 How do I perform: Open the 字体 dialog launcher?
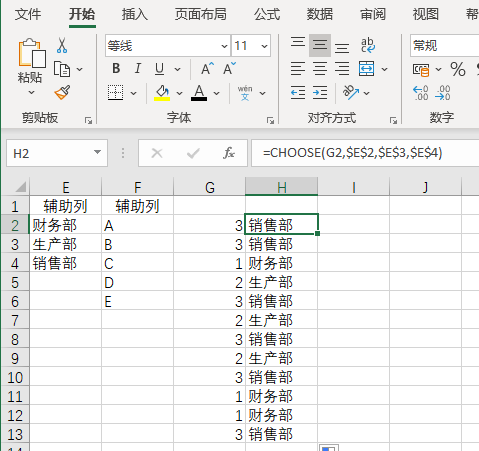270,120
